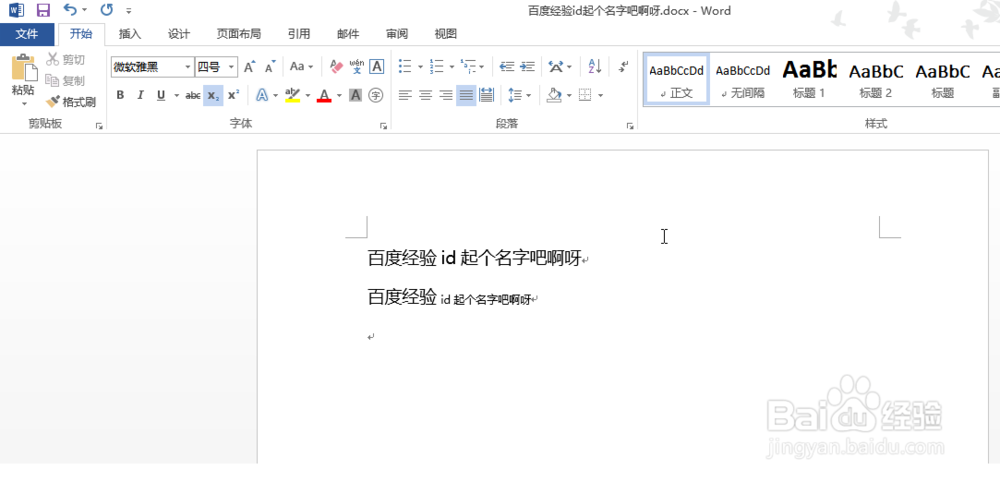1000x482 pixels.
Task: Switch to the 审阅 (Review) tab
Action: [x=397, y=34]
